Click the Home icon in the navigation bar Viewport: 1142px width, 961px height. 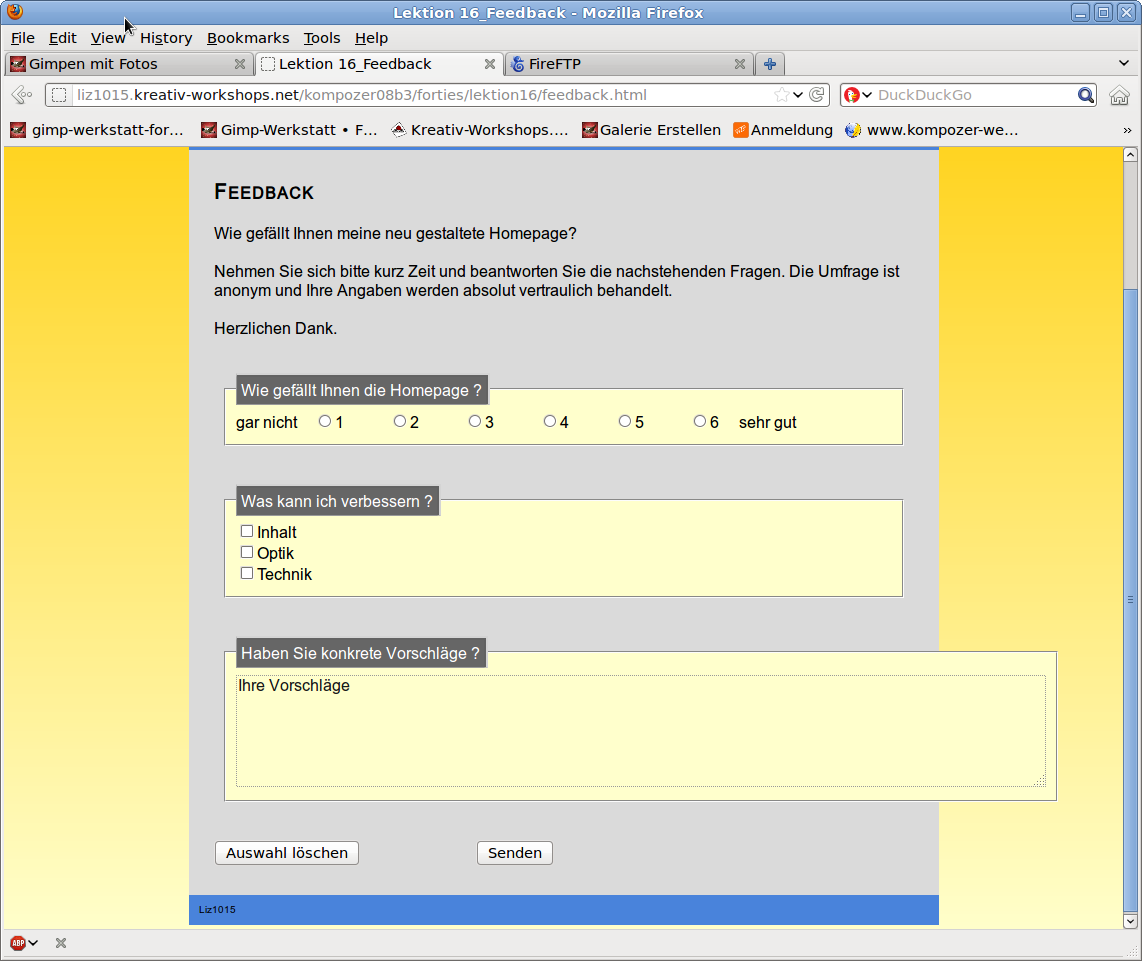[x=1119, y=95]
